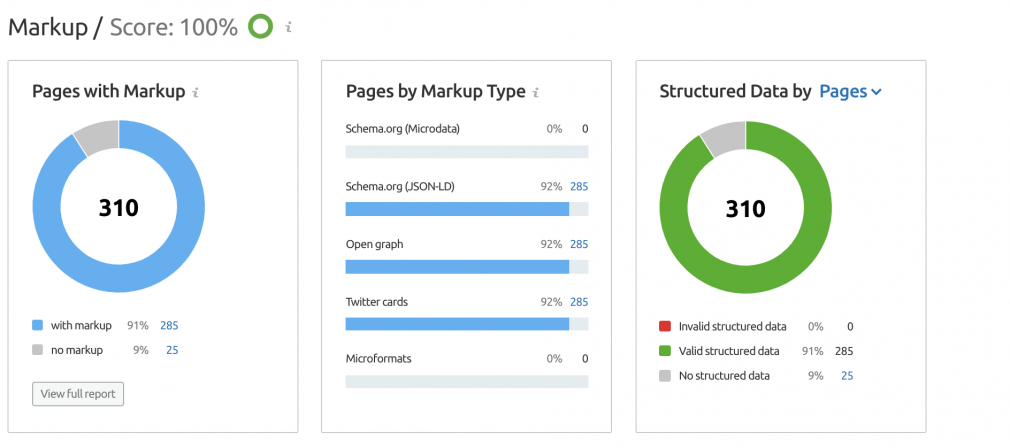The height and width of the screenshot is (448, 1010).
Task: Open the 285 count for Twitter cards
Action: pyautogui.click(x=579, y=302)
